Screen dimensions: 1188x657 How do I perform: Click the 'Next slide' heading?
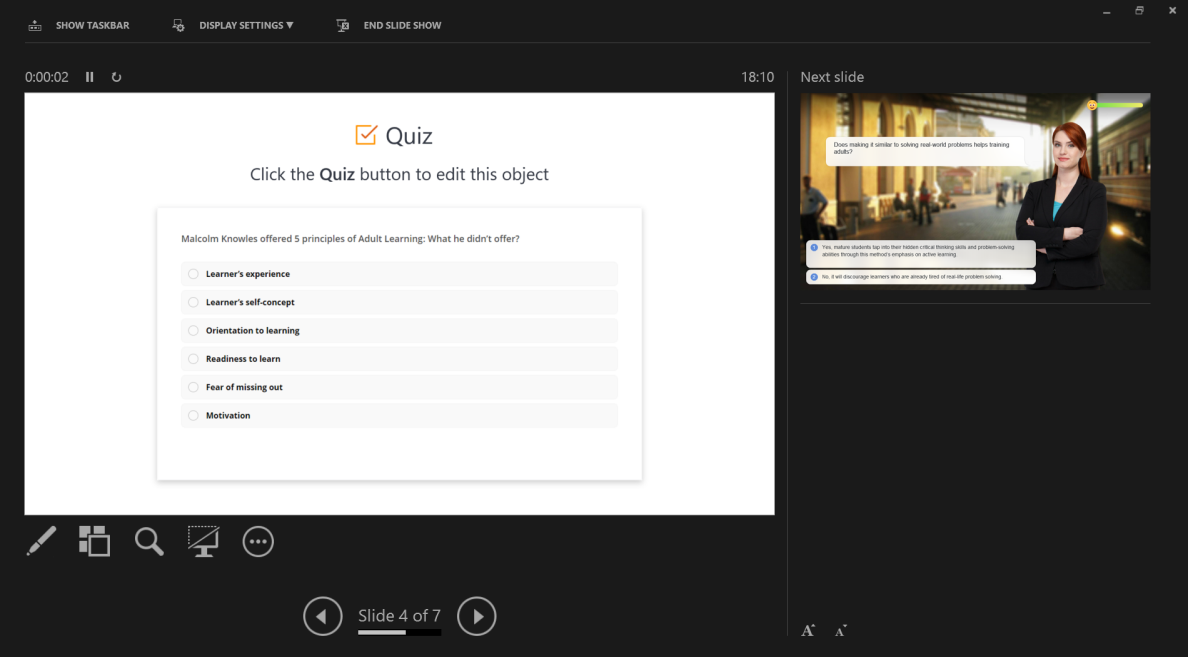point(832,77)
